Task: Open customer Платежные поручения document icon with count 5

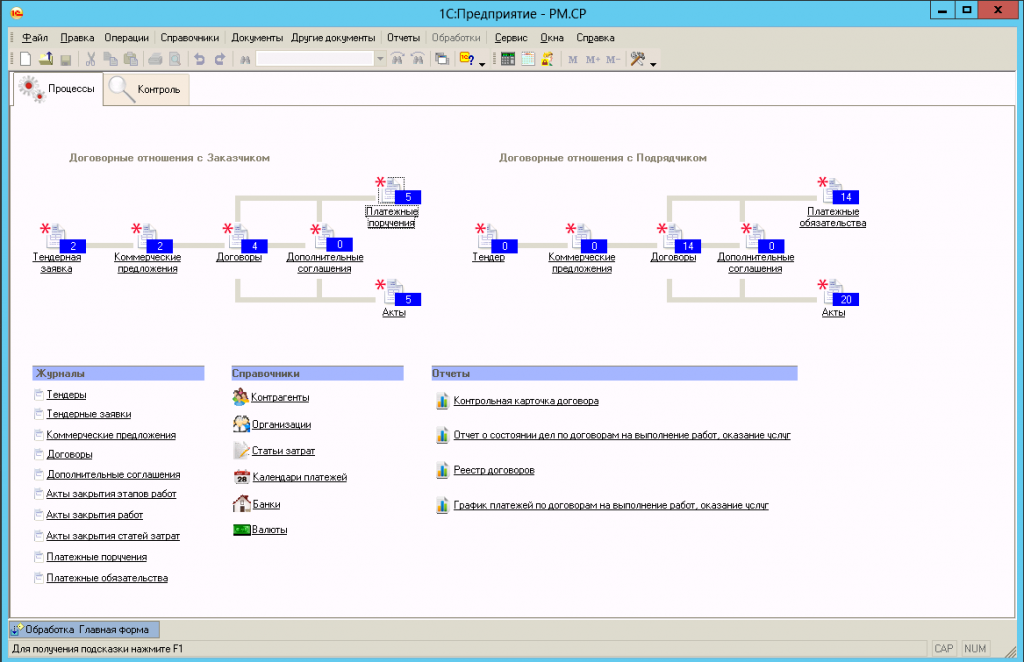Action: click(x=392, y=189)
